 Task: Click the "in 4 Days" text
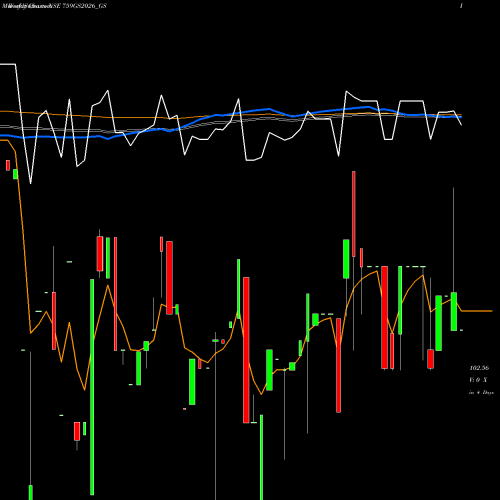(481, 393)
